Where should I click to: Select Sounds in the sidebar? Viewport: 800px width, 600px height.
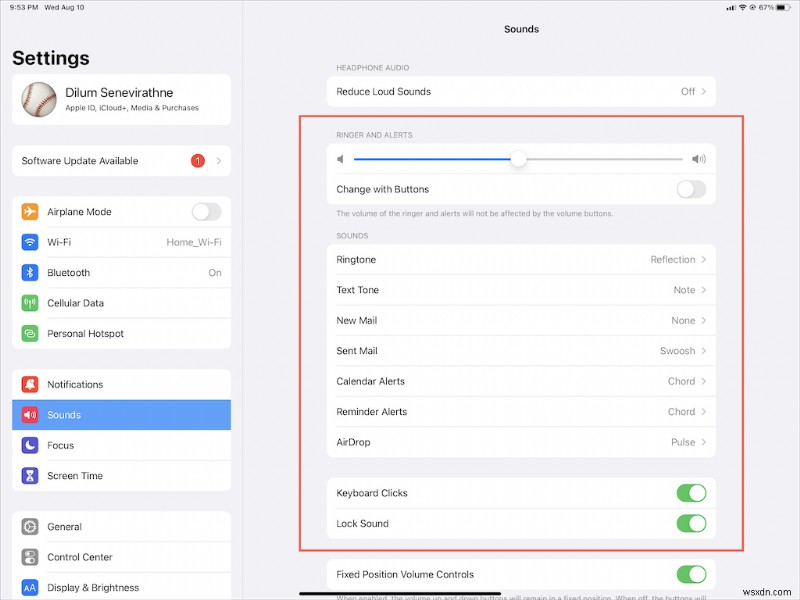[120, 414]
